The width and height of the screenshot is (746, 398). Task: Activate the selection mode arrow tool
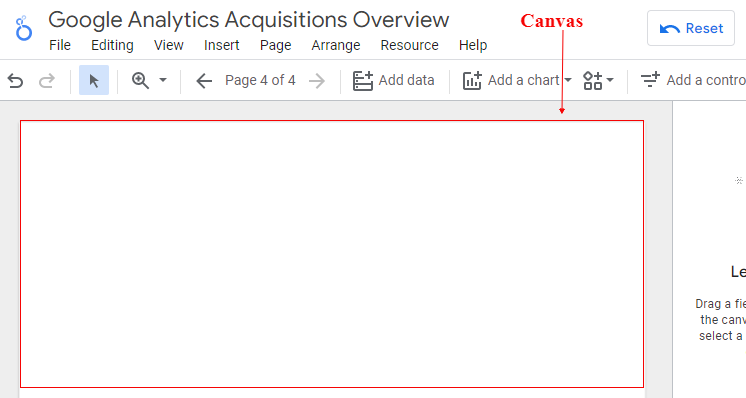(94, 80)
